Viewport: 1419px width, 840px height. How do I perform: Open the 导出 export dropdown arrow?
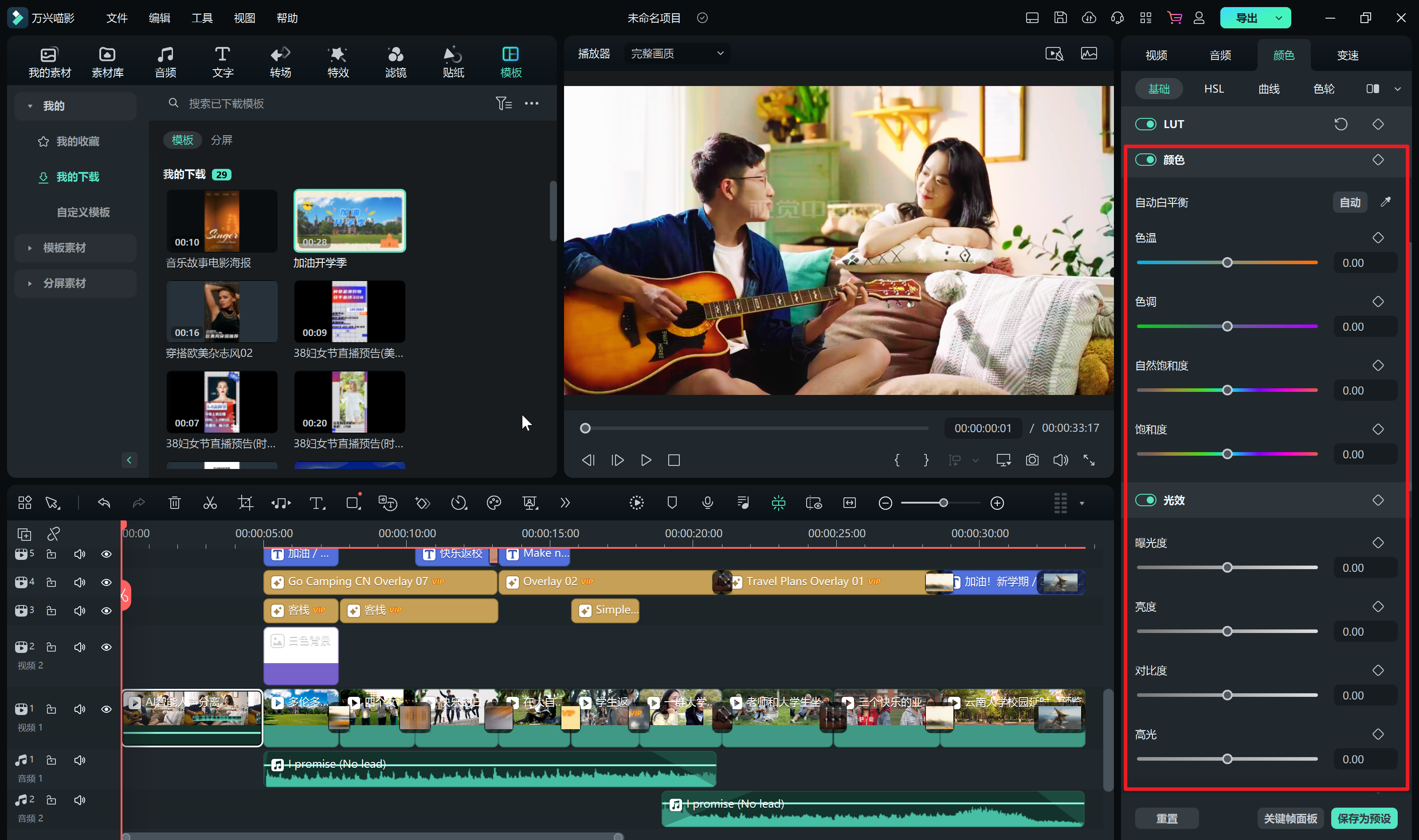pos(1278,18)
